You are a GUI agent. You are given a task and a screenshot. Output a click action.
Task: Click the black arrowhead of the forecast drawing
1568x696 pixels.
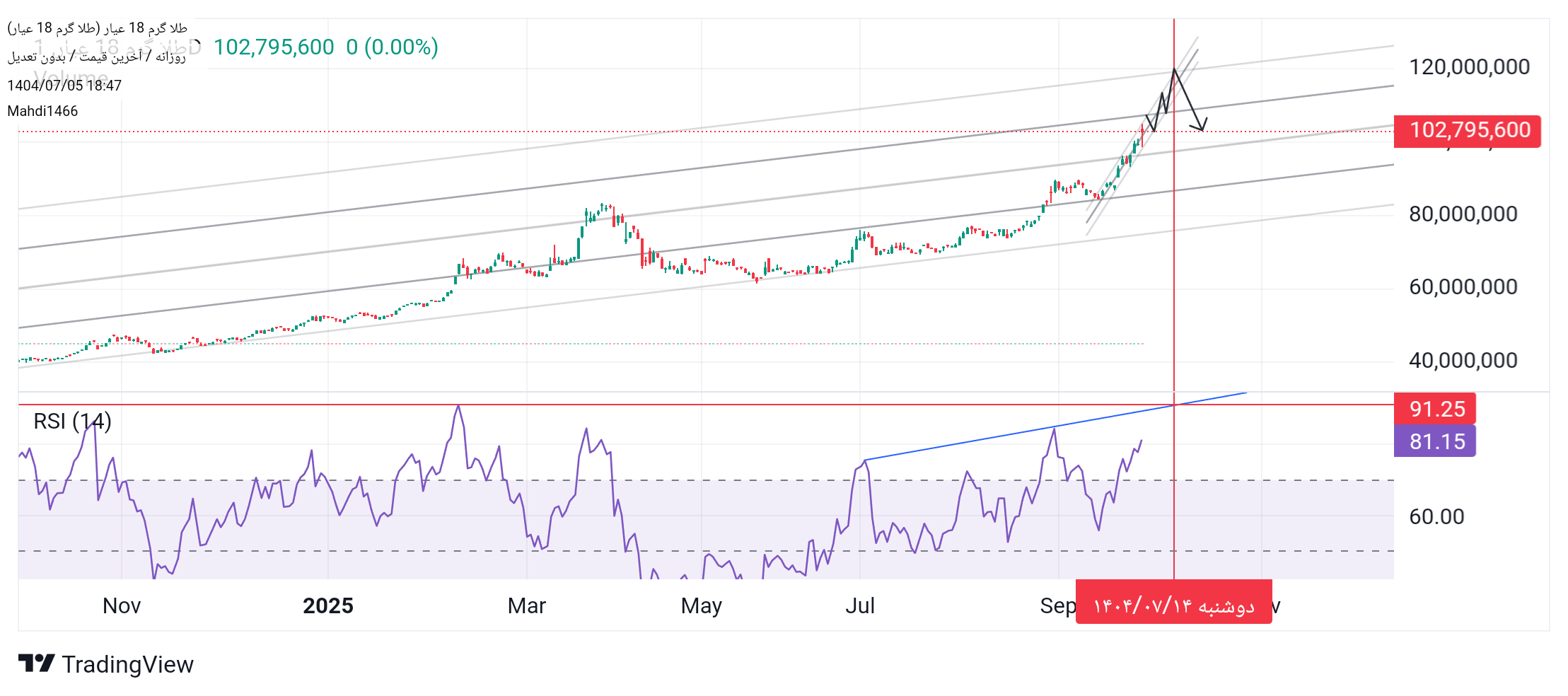click(x=1201, y=126)
